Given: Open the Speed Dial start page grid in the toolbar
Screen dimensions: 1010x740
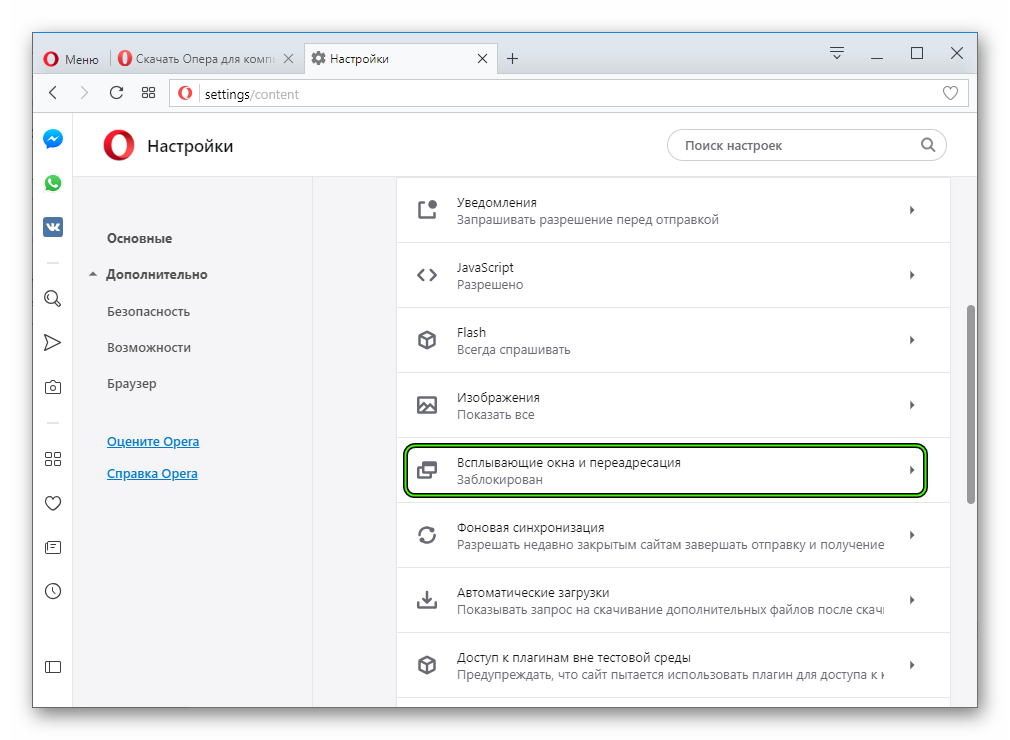Looking at the screenshot, I should click(149, 93).
